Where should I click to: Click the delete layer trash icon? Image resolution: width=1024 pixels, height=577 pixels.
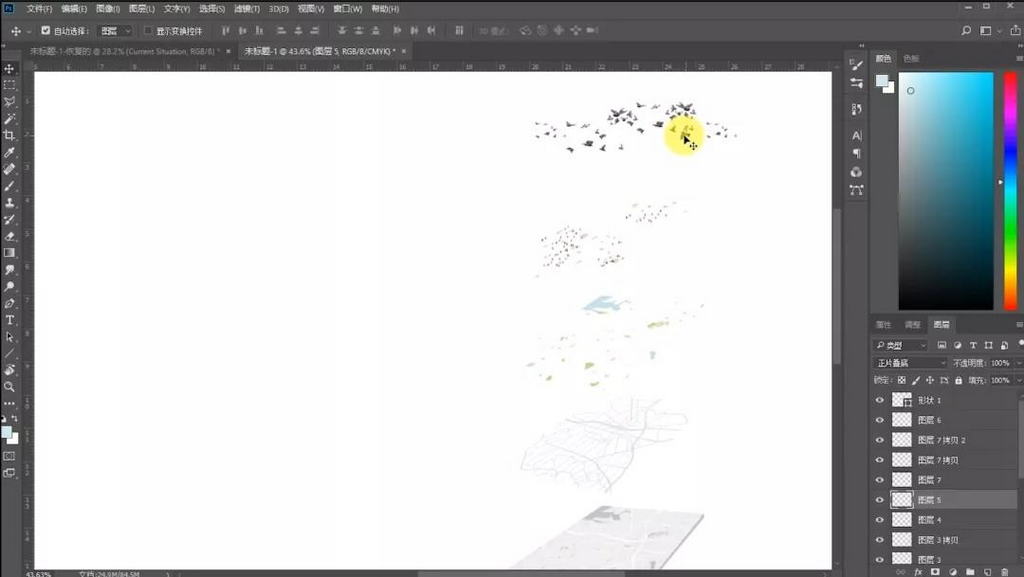1004,572
